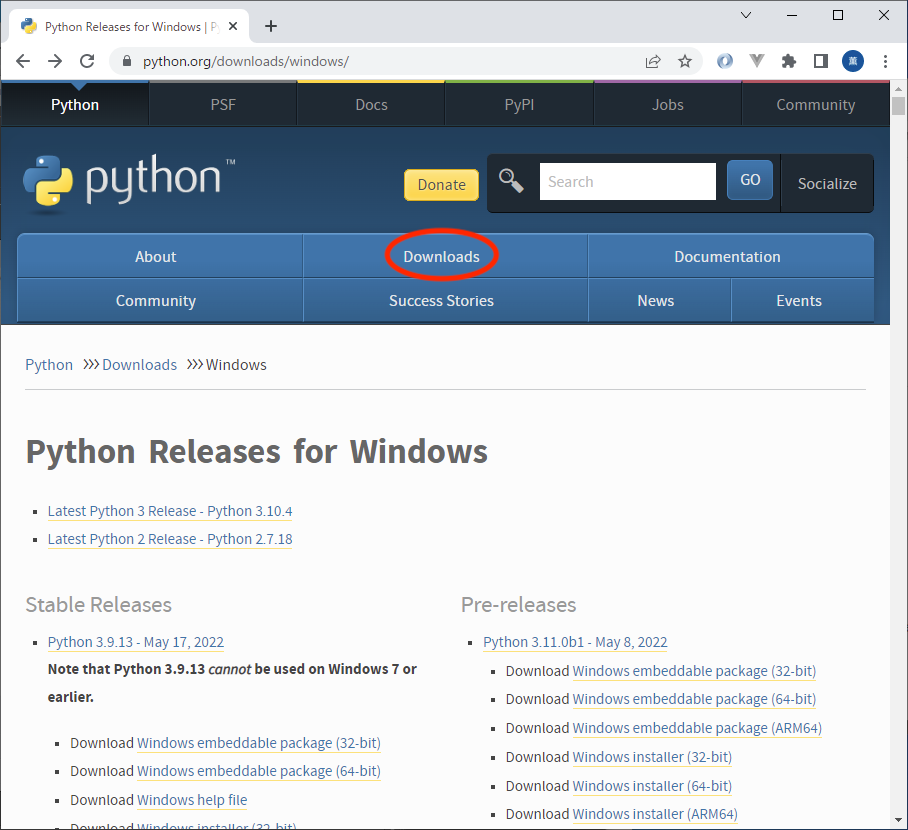
Task: Open the Community top bar tab
Action: tap(815, 105)
